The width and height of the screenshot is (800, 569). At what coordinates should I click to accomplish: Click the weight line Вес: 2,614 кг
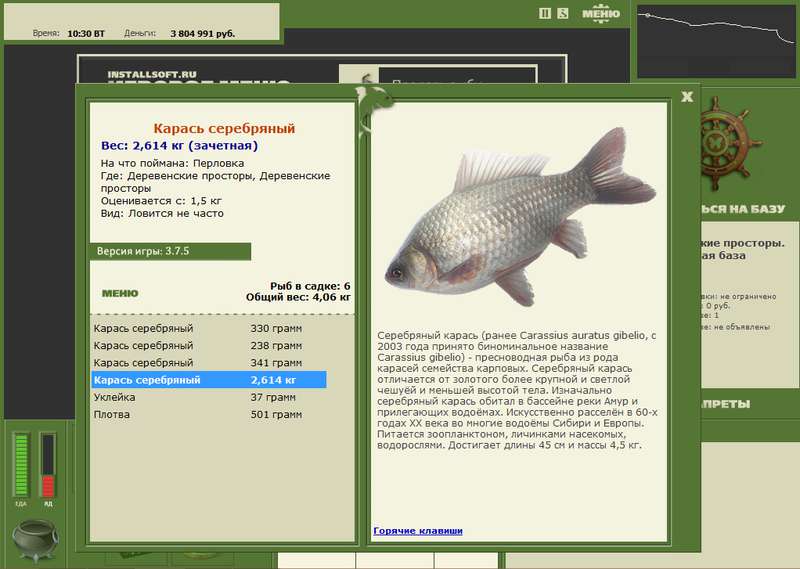tap(179, 145)
